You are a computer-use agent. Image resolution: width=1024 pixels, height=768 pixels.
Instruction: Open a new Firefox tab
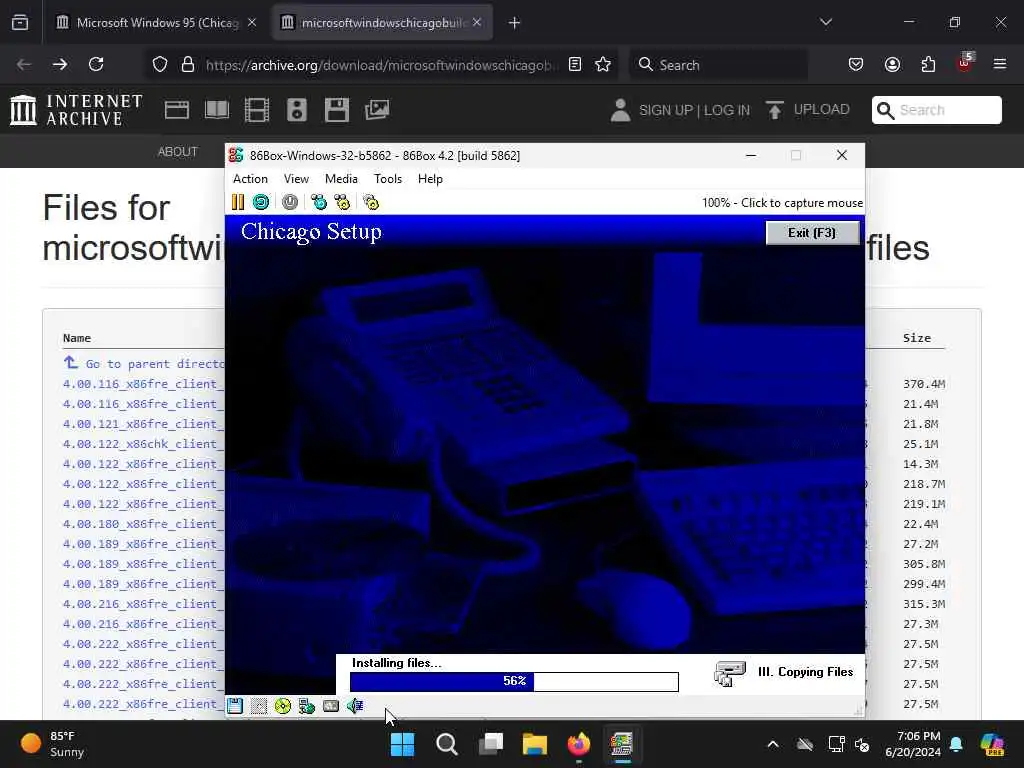pyautogui.click(x=514, y=23)
